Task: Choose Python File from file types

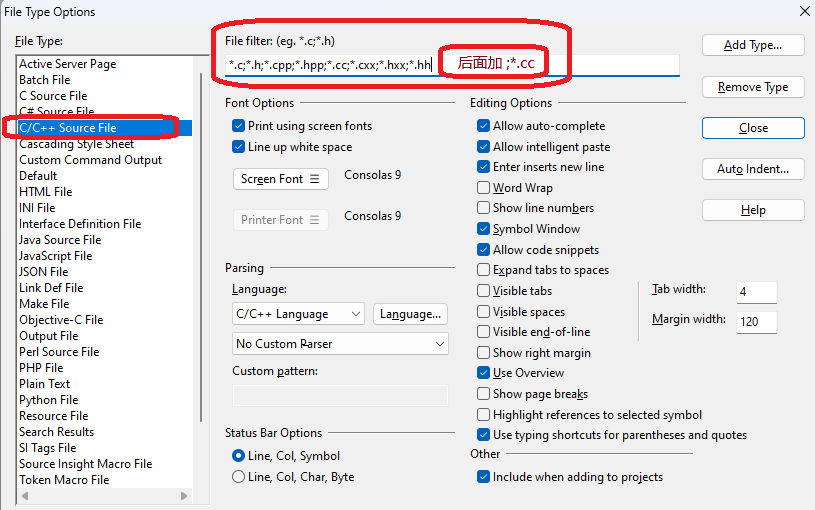Action: (x=48, y=400)
